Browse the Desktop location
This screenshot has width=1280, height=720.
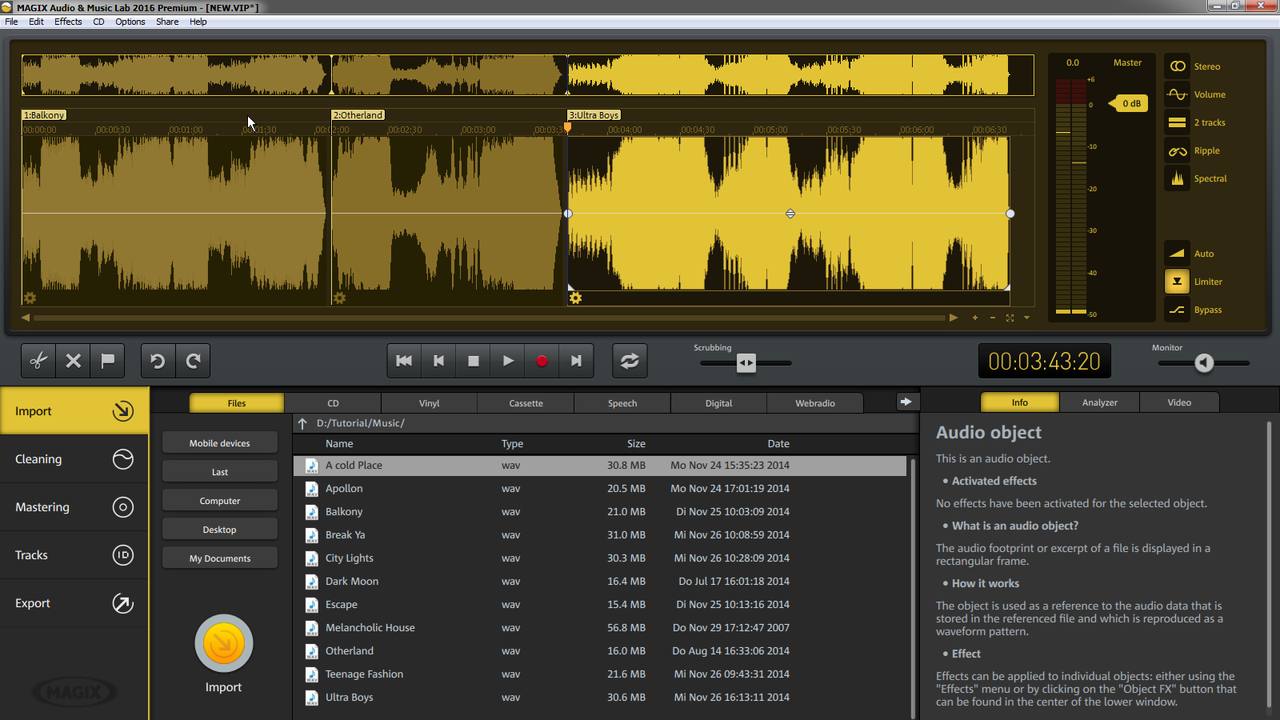point(220,530)
